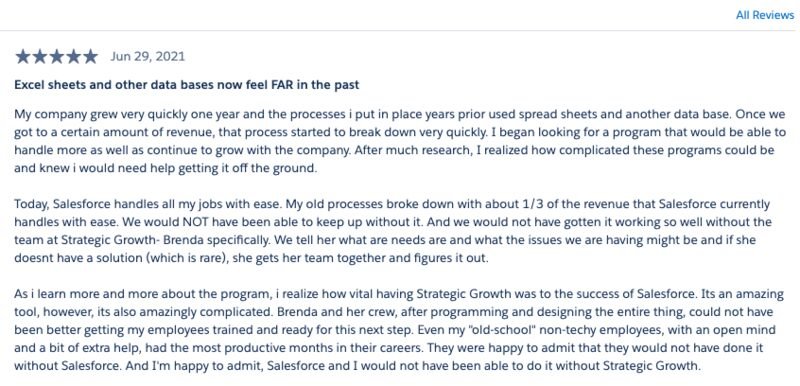Image resolution: width=800 pixels, height=386 pixels.
Task: Select the third rating star
Action: tap(57, 56)
